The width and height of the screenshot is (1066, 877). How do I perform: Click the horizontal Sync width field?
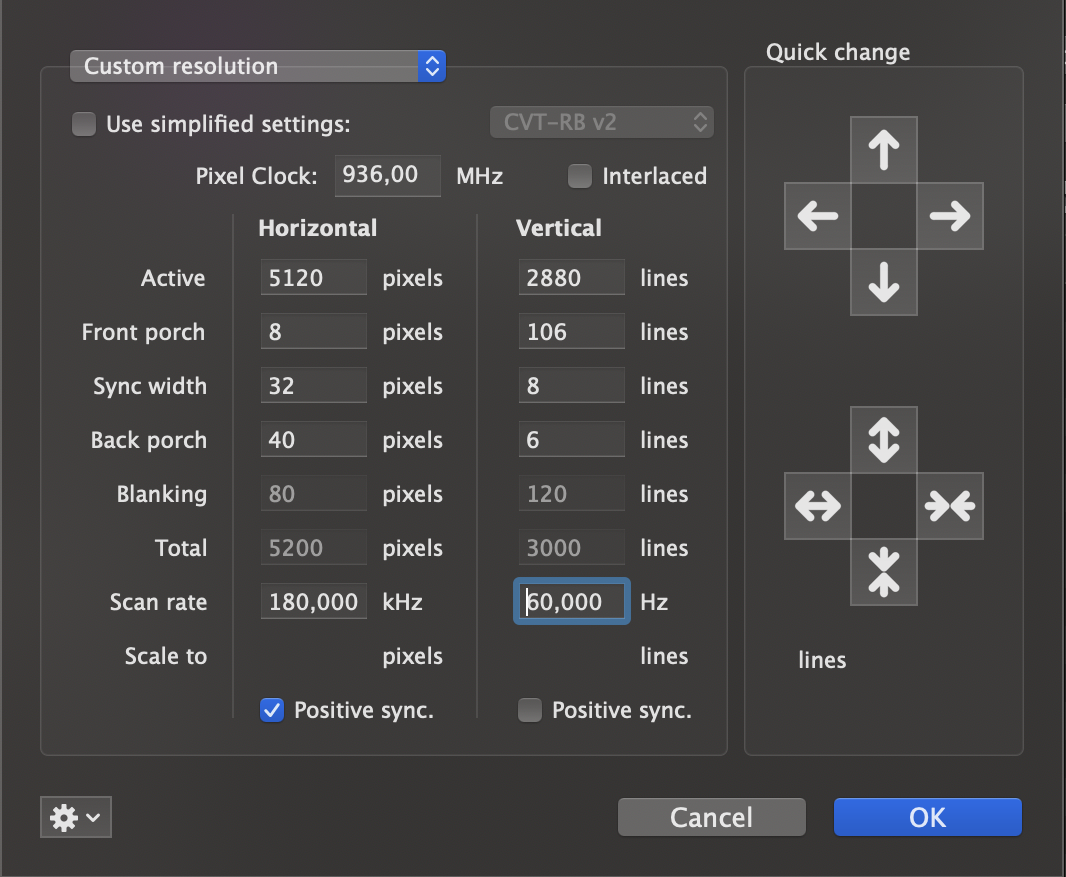tap(314, 385)
